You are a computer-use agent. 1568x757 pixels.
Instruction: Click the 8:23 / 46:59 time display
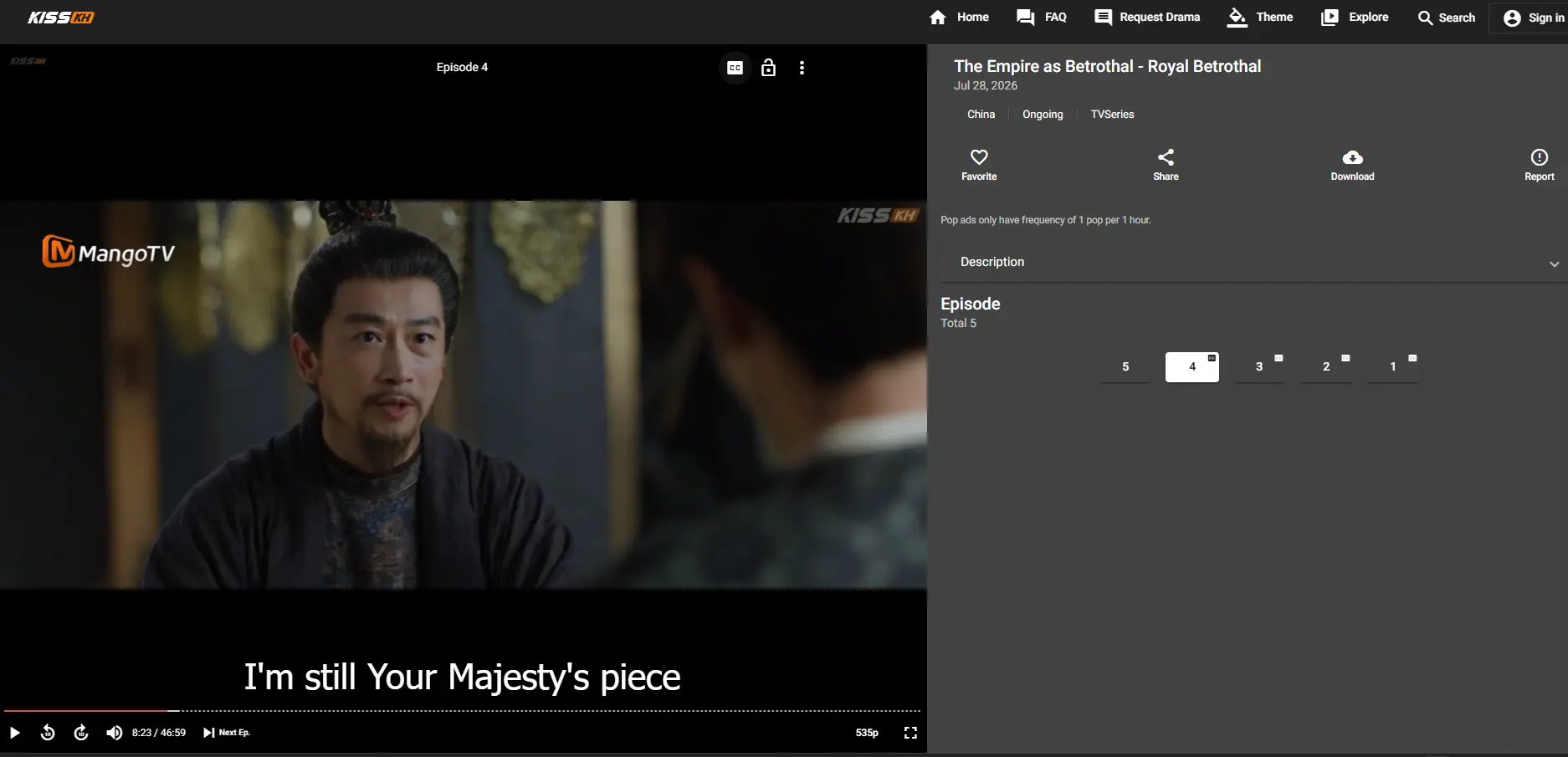click(x=159, y=733)
